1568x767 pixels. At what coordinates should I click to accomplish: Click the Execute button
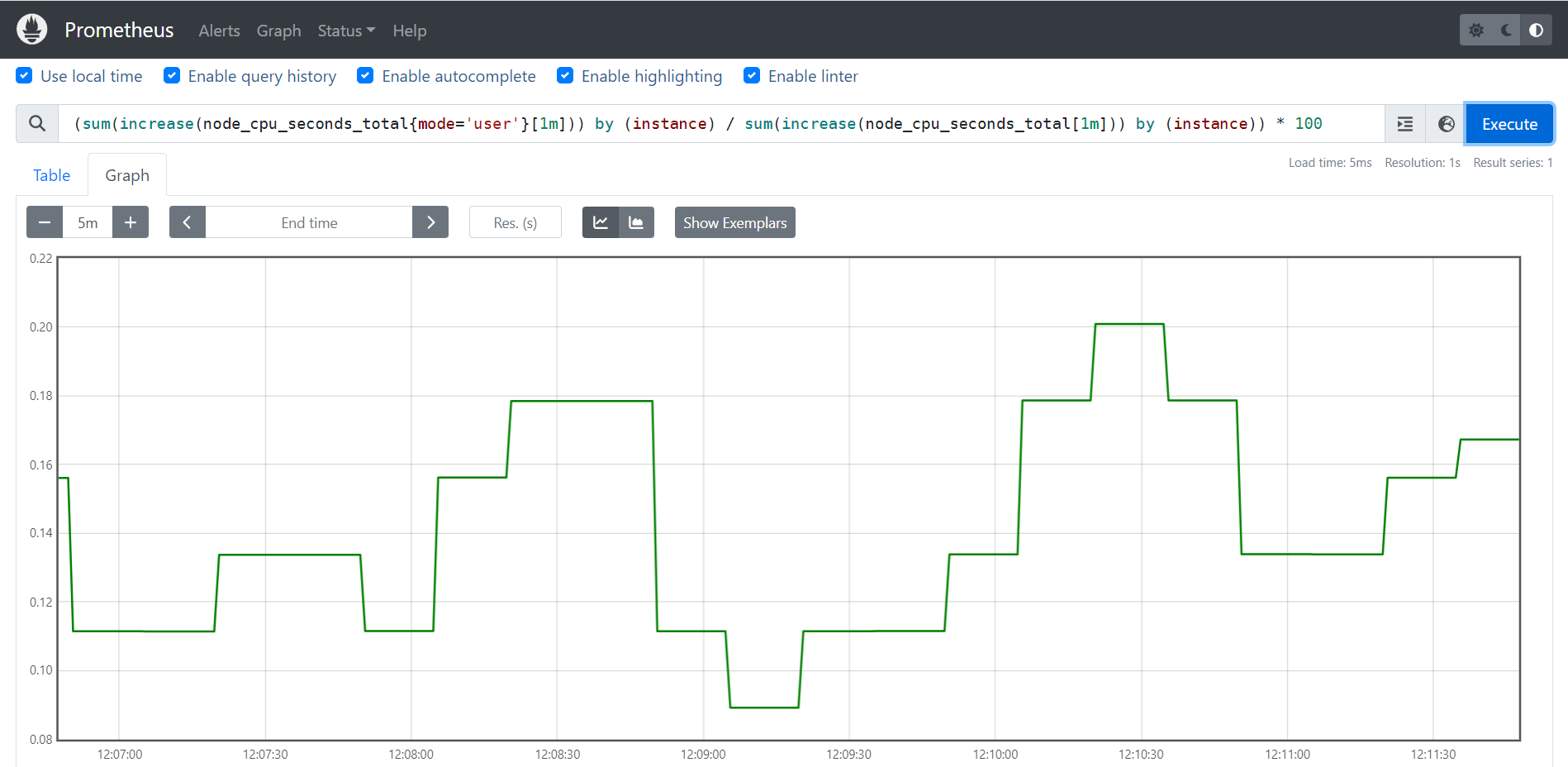(1509, 124)
